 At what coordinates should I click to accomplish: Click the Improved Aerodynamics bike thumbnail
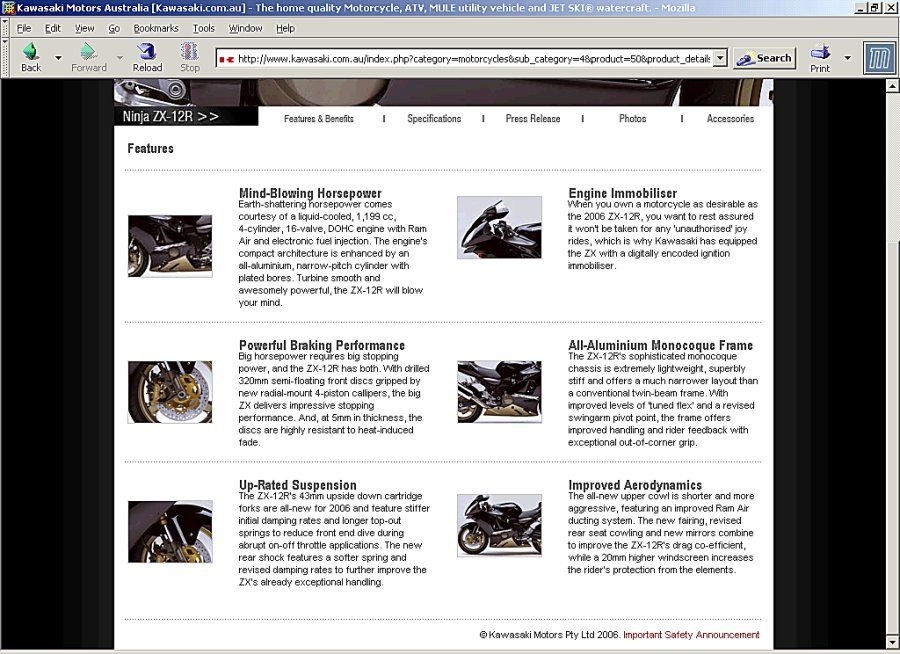coord(499,525)
